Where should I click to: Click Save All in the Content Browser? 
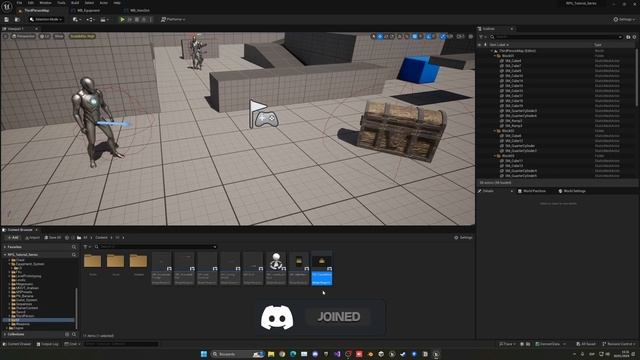coord(53,238)
